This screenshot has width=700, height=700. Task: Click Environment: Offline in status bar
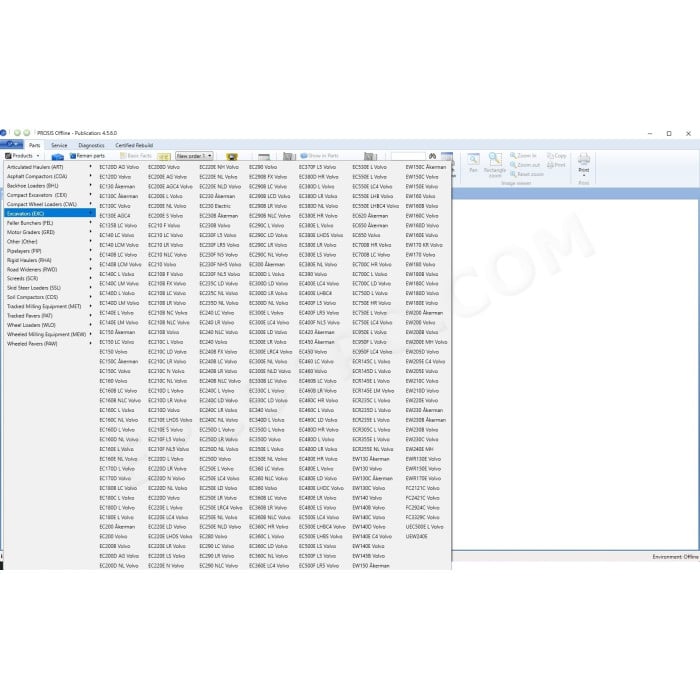[675, 557]
